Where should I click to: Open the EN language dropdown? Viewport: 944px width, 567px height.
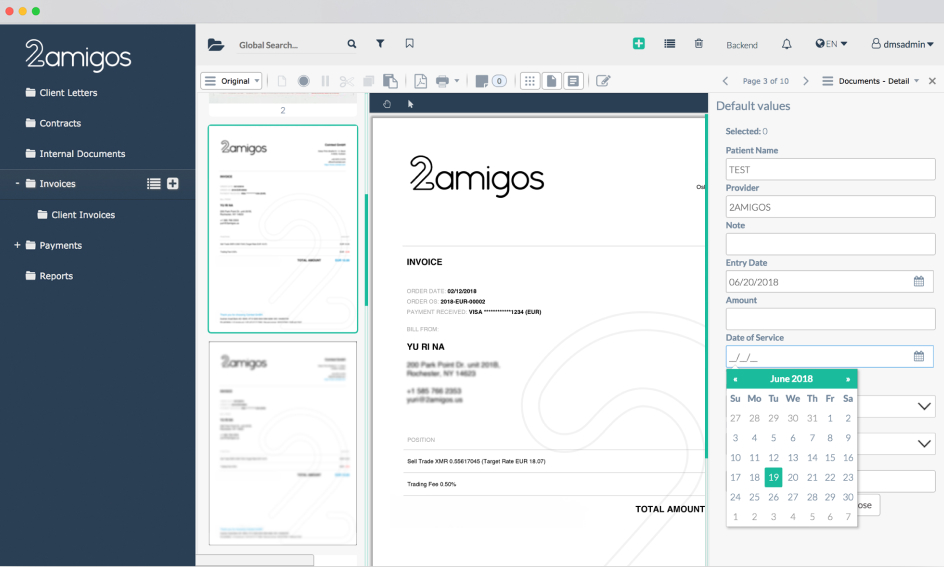click(x=831, y=44)
